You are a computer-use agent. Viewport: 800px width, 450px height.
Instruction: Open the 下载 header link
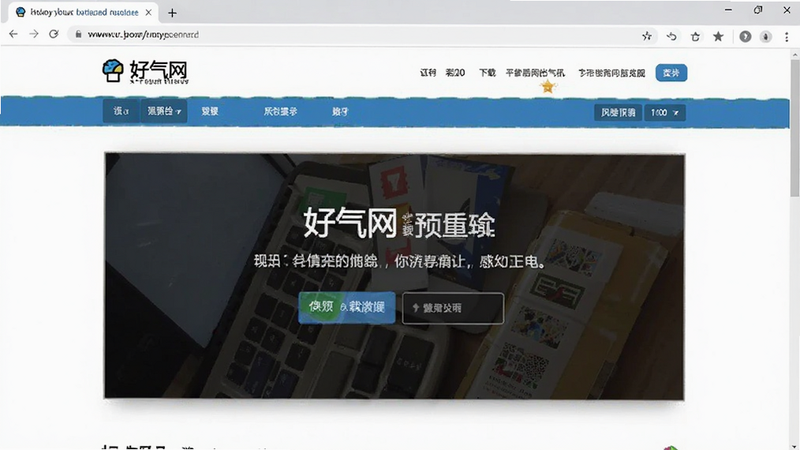(487, 73)
